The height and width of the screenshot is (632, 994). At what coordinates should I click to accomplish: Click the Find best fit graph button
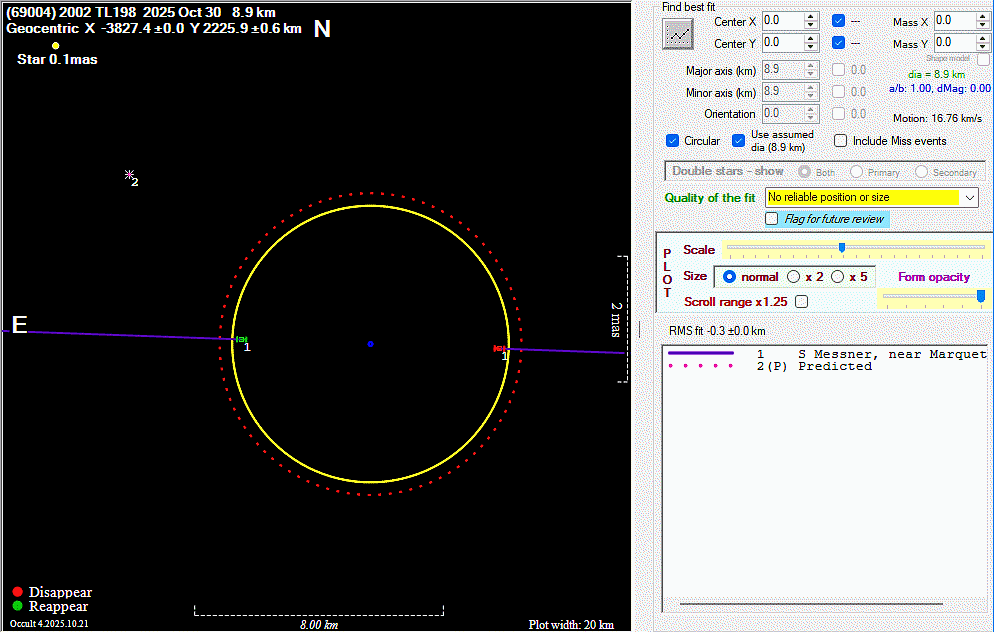(678, 34)
